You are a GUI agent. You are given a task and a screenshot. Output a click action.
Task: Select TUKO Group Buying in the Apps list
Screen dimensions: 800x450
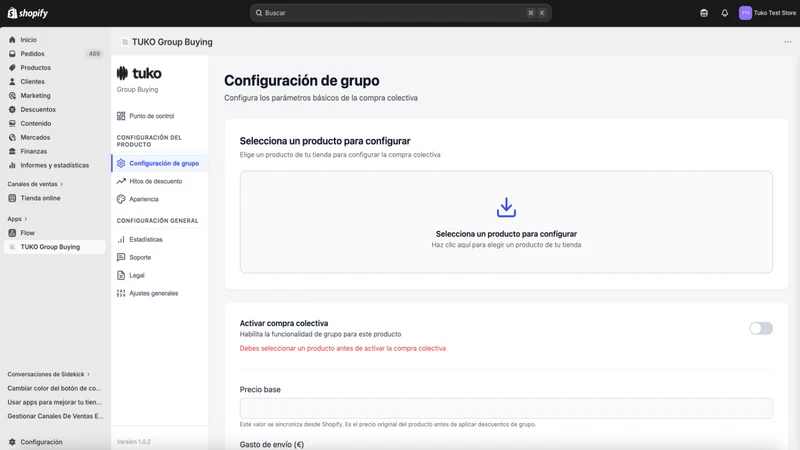click(x=55, y=247)
